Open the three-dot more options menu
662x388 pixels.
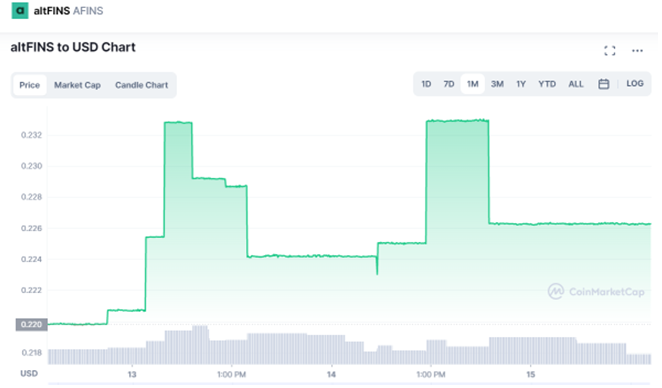pos(637,51)
